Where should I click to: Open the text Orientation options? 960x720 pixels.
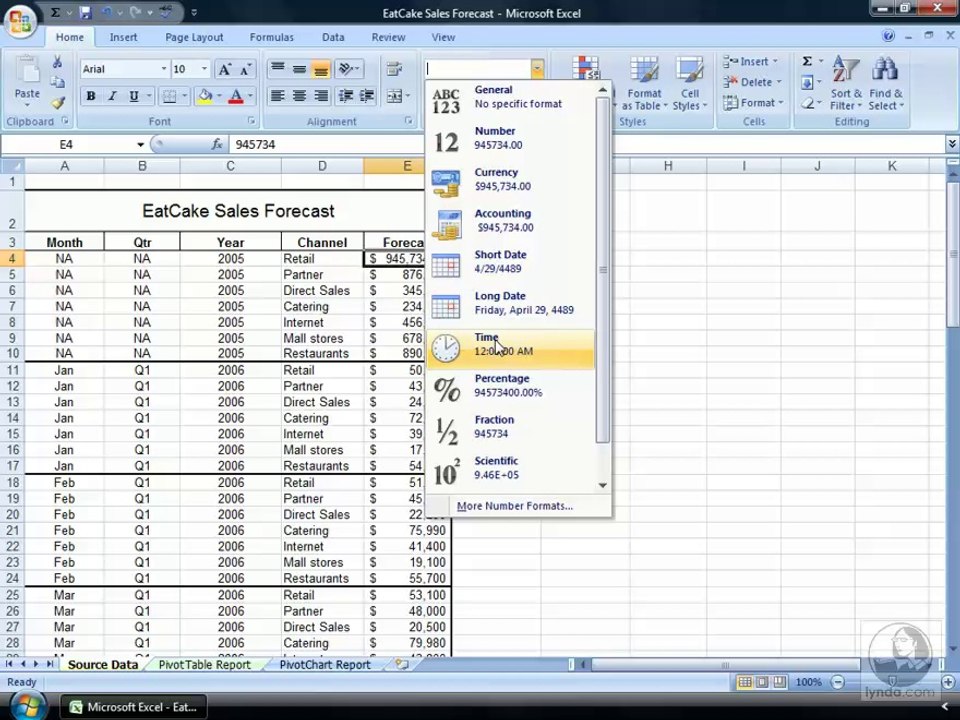point(350,69)
